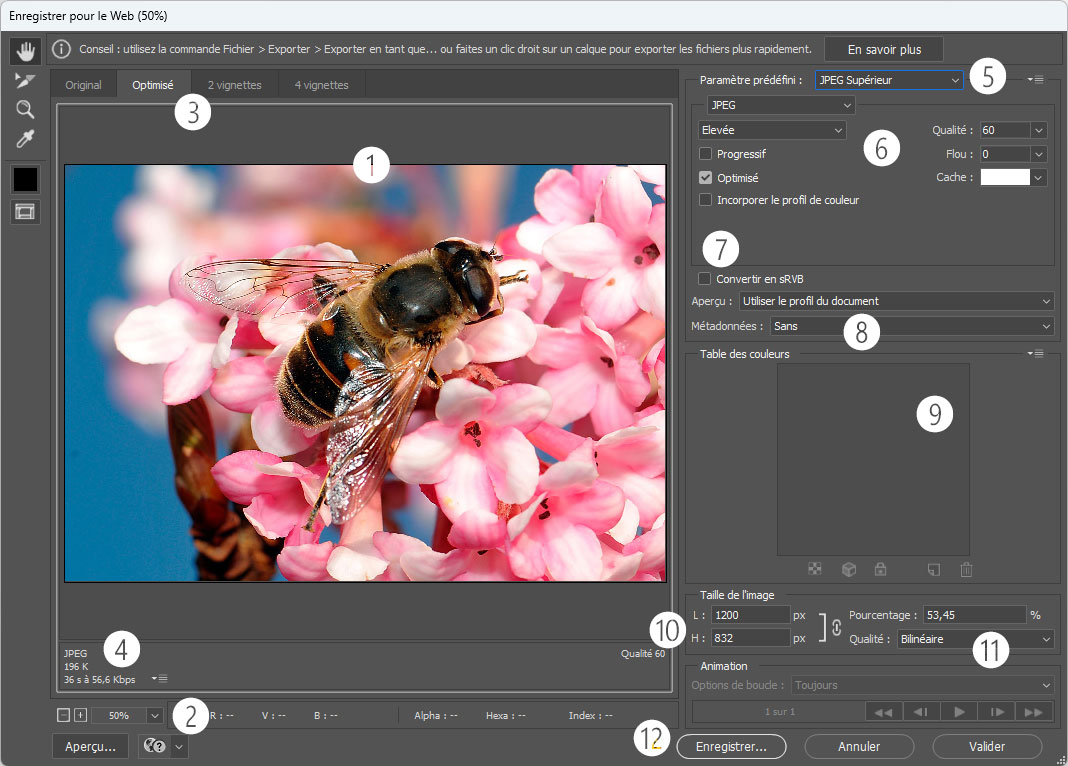
Task: Click the En savoir plus button
Action: pyautogui.click(x=884, y=49)
